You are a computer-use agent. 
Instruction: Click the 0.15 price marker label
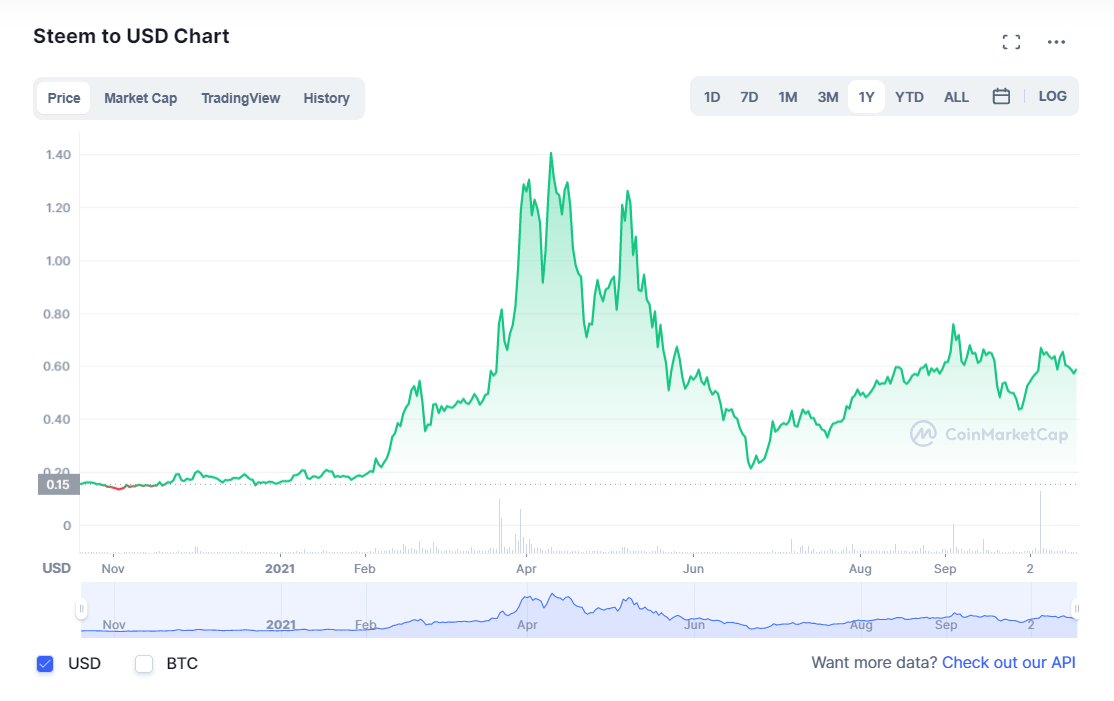pos(58,484)
